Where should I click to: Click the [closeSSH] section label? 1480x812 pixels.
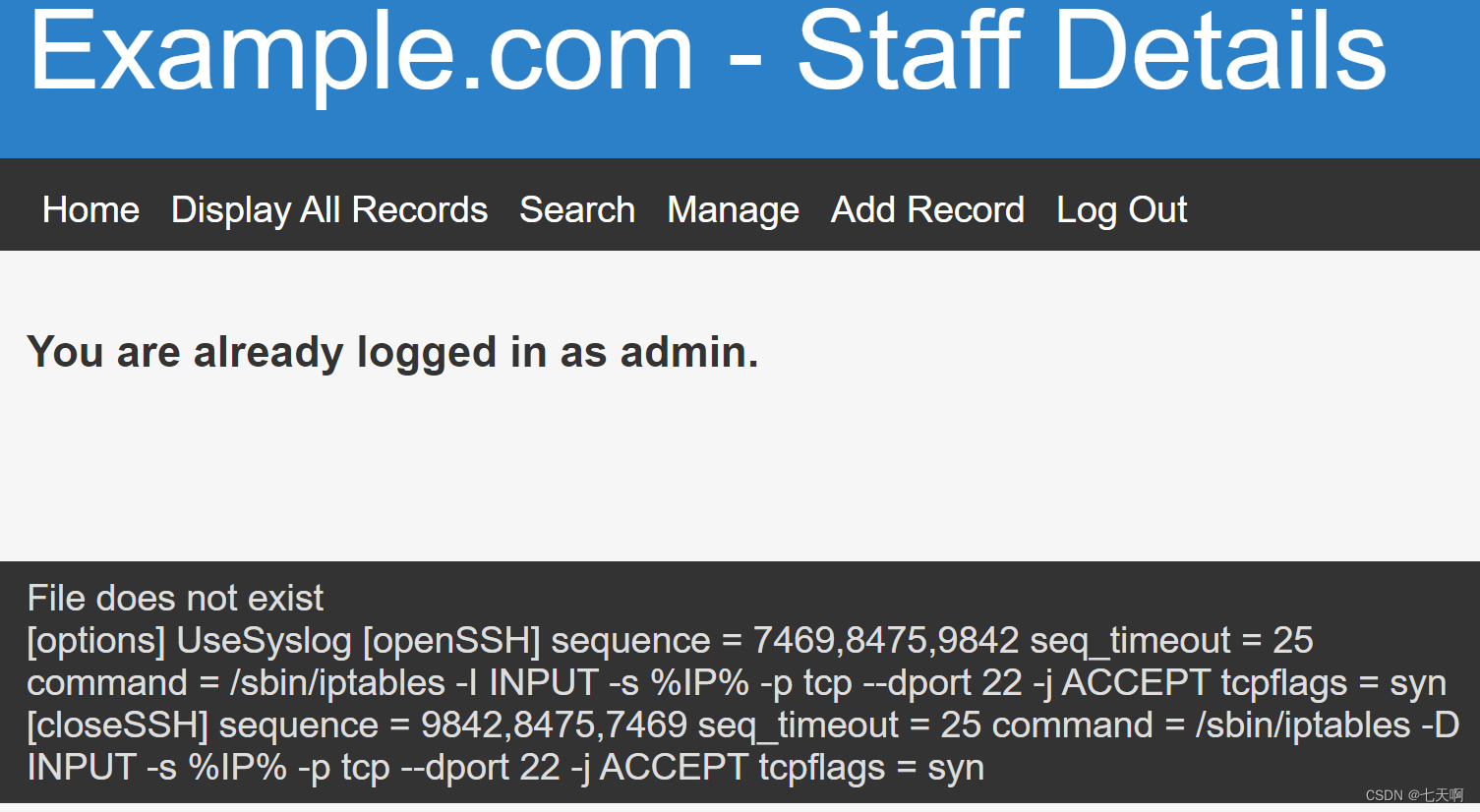click(117, 725)
